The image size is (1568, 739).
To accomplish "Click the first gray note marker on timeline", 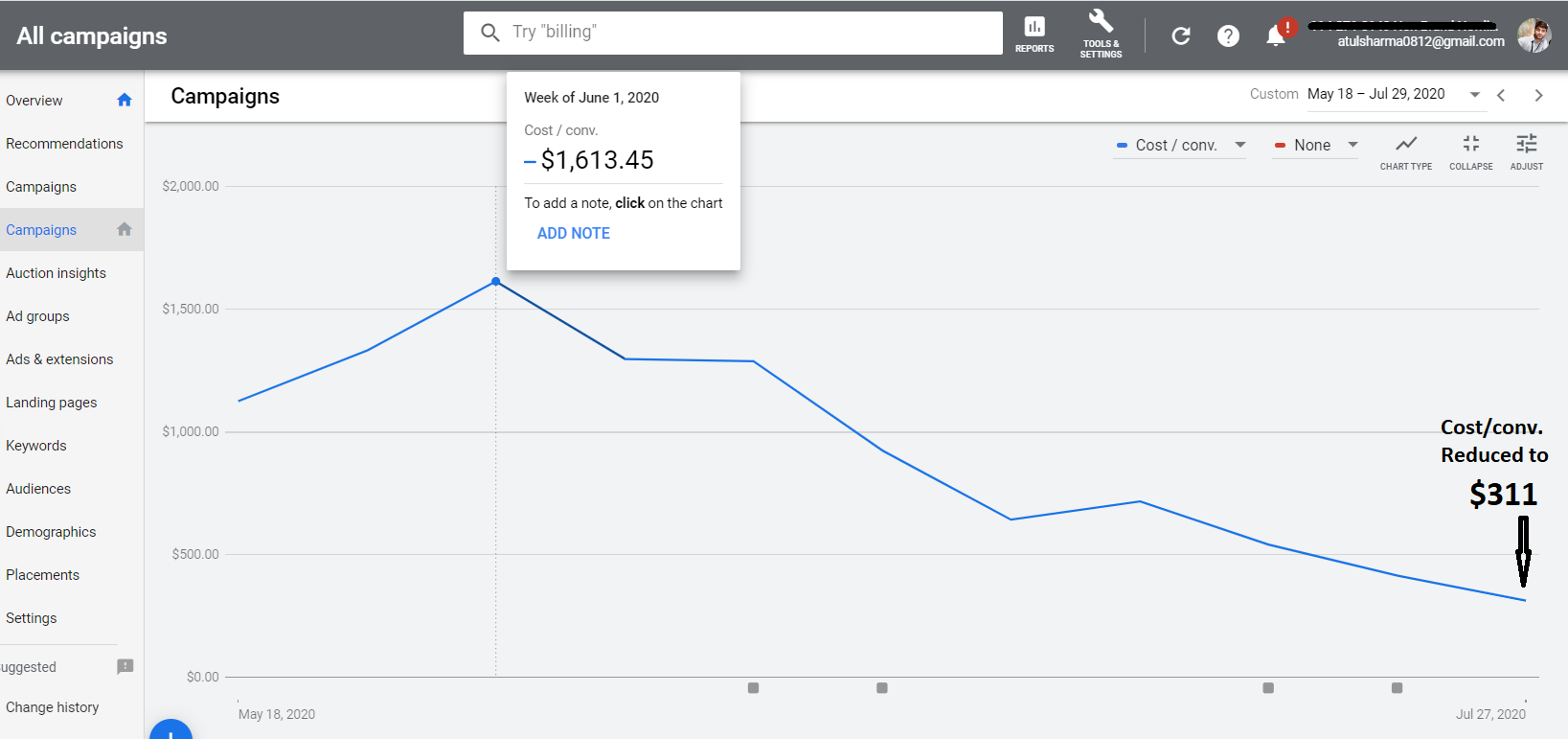I will tap(753, 688).
